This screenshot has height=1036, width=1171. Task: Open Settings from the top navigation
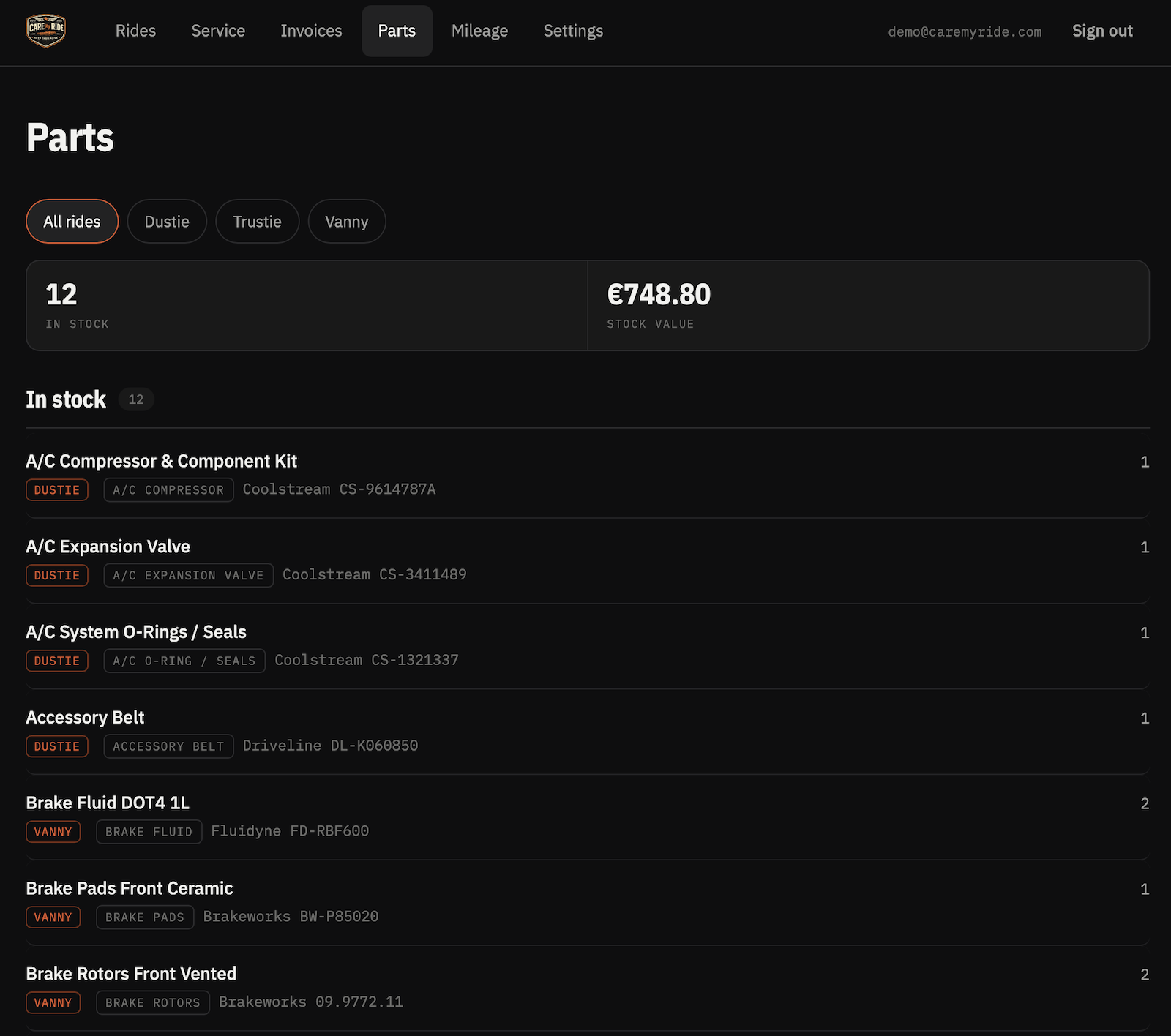coord(573,31)
